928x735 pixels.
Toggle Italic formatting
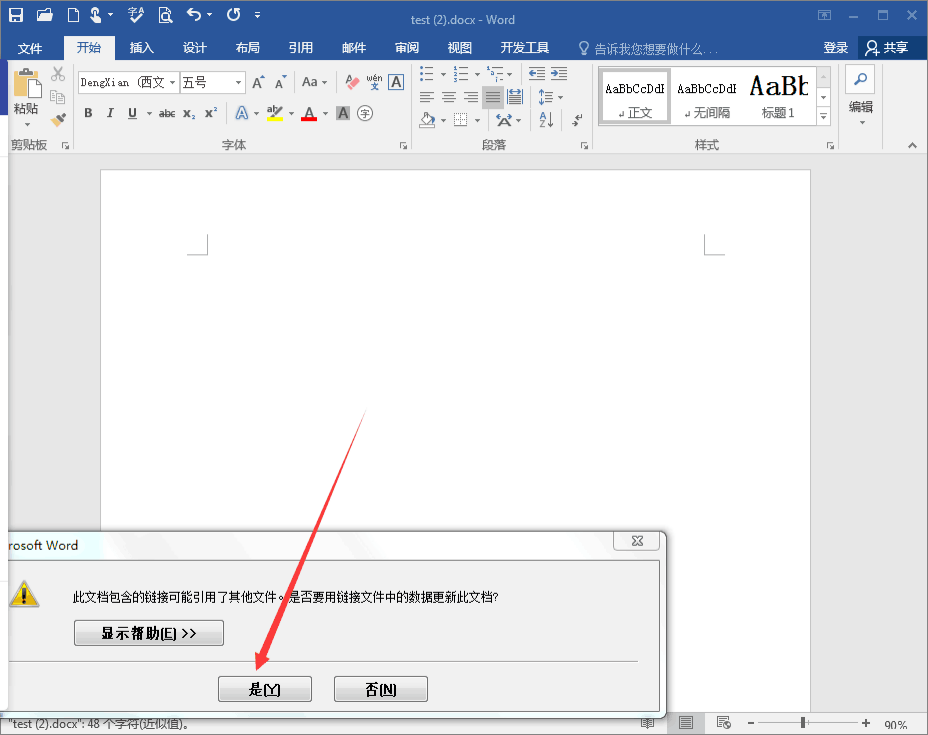tap(110, 113)
